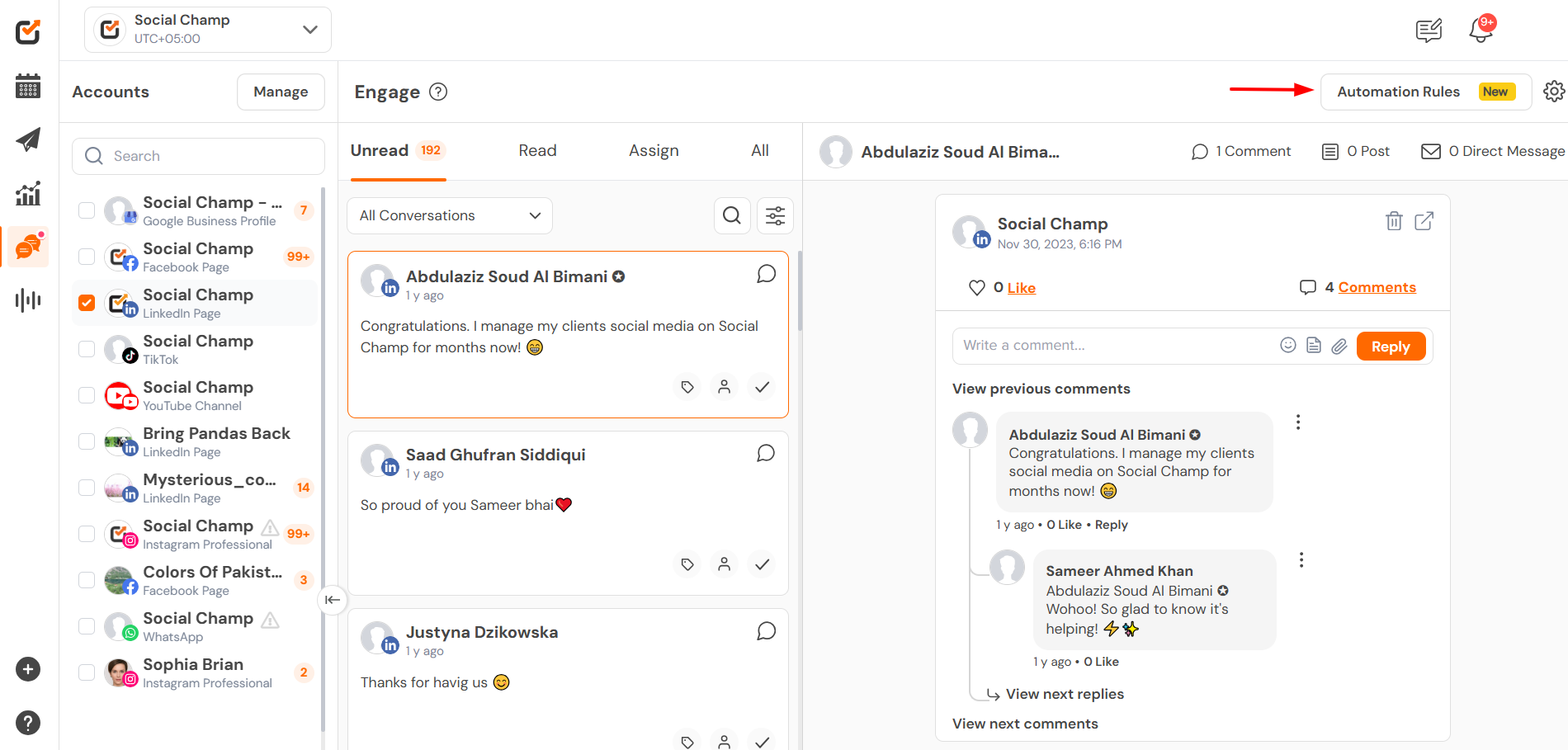The width and height of the screenshot is (1568, 750).
Task: Tag Abdulaziz Soud Al Bimani's conversation
Action: [x=687, y=387]
